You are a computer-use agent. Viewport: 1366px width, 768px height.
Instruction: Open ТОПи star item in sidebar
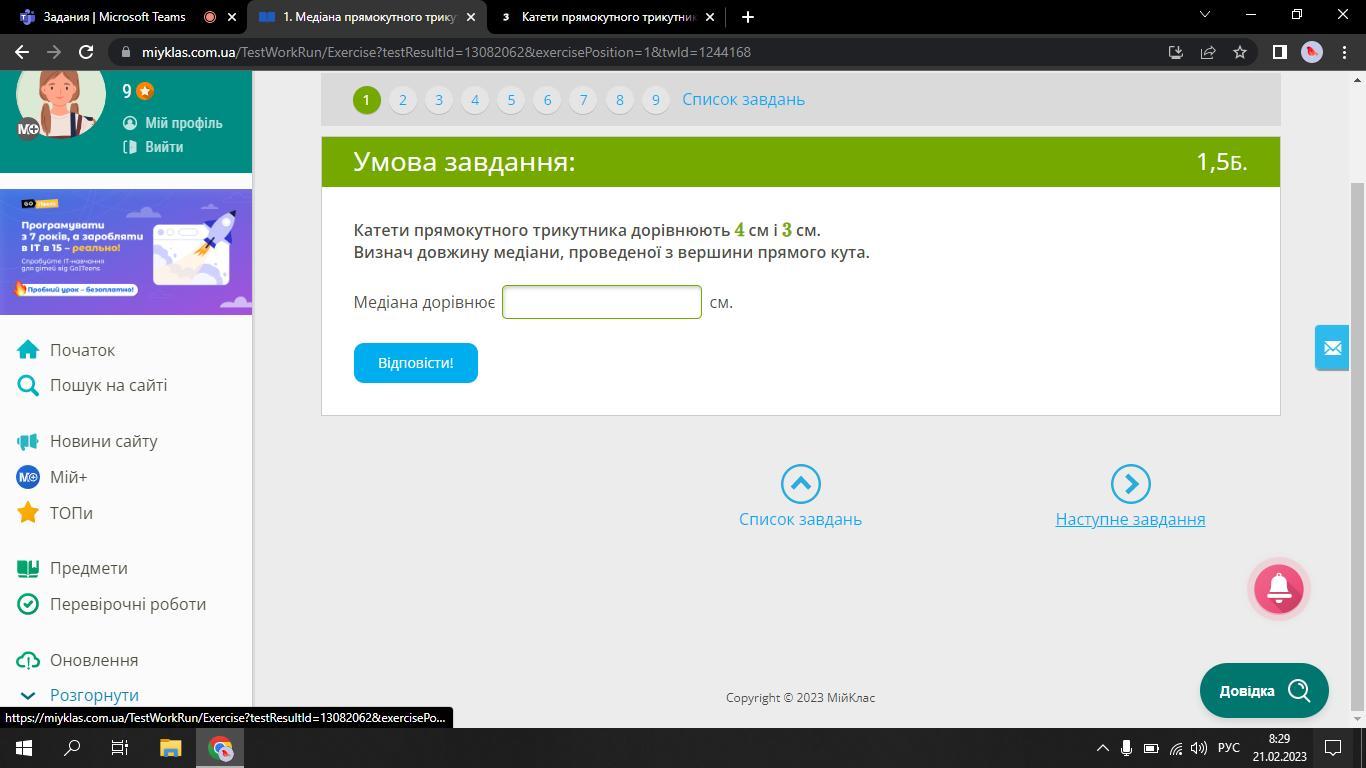pyautogui.click(x=71, y=513)
